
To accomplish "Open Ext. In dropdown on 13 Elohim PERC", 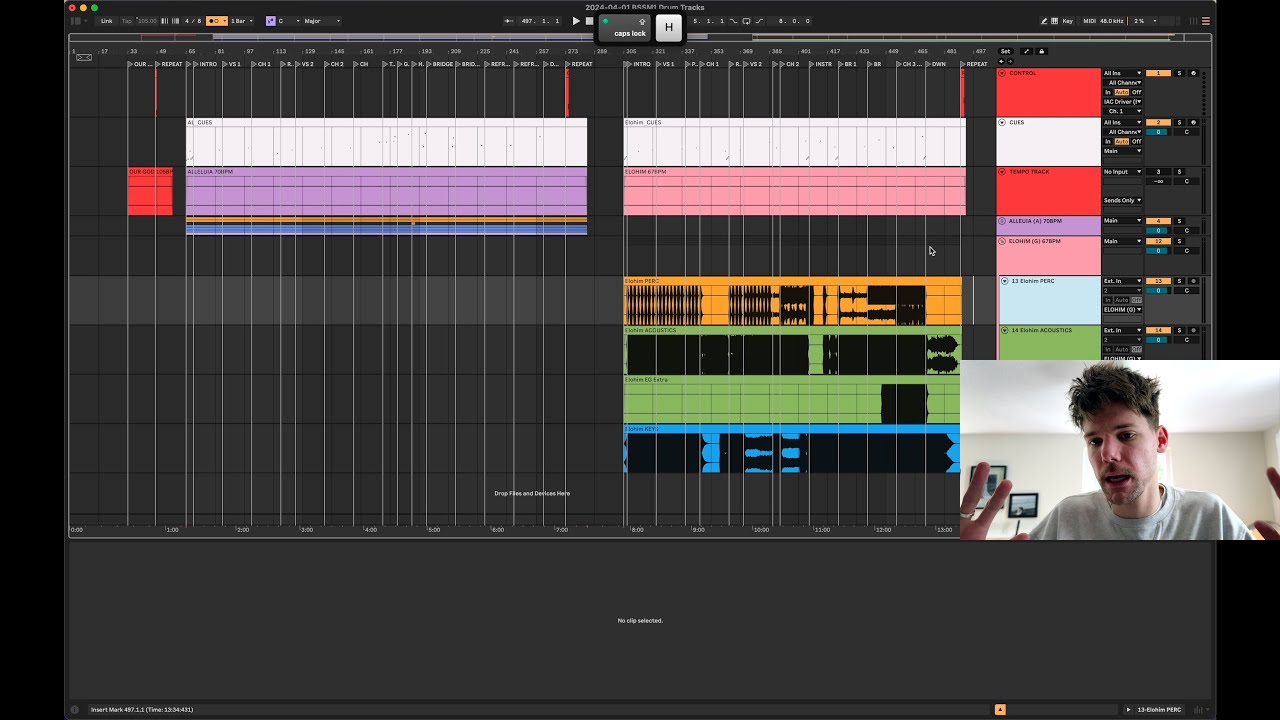I will (x=1122, y=281).
